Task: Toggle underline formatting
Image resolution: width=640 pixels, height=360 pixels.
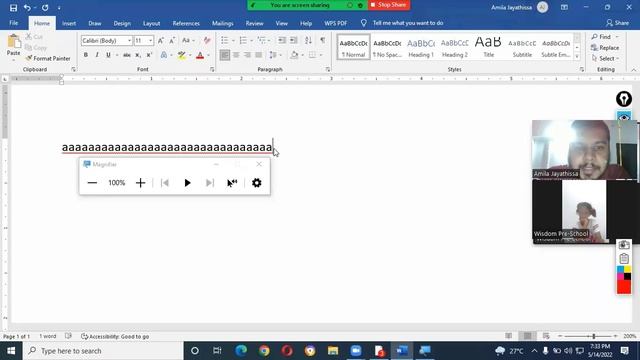Action: tap(108, 55)
